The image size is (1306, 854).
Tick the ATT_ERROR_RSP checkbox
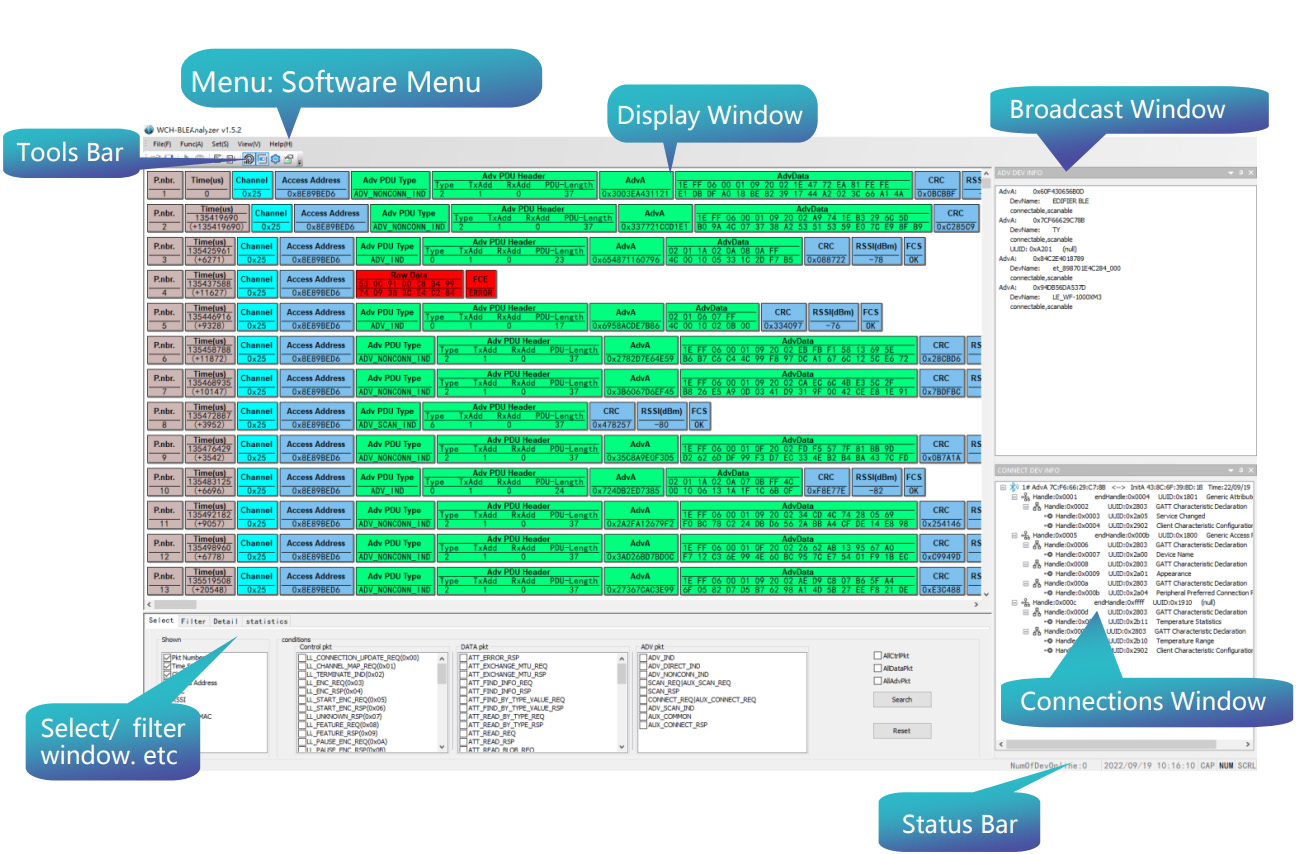tap(463, 657)
